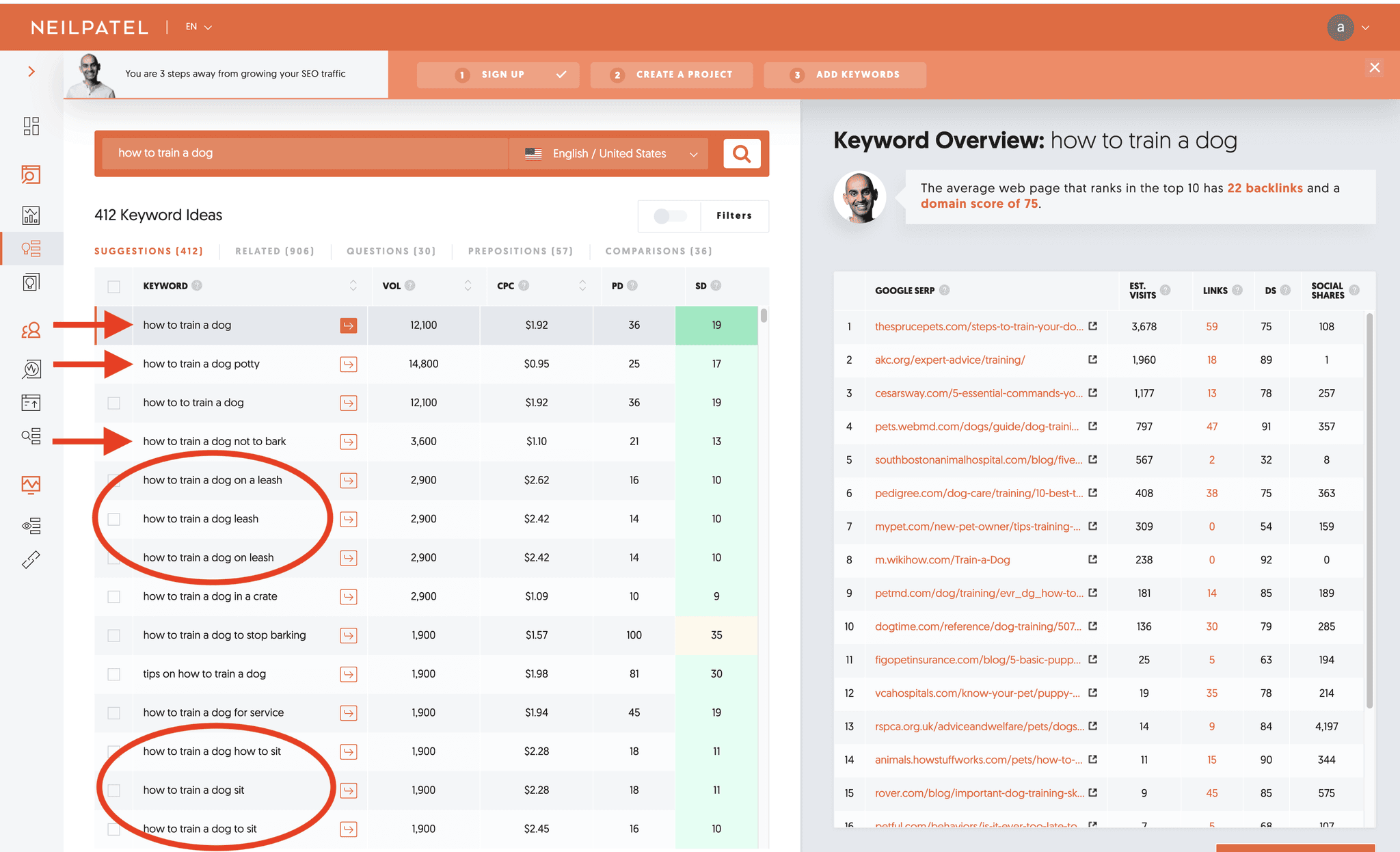
Task: Open dashboard grid icon in sidebar
Action: [31, 126]
